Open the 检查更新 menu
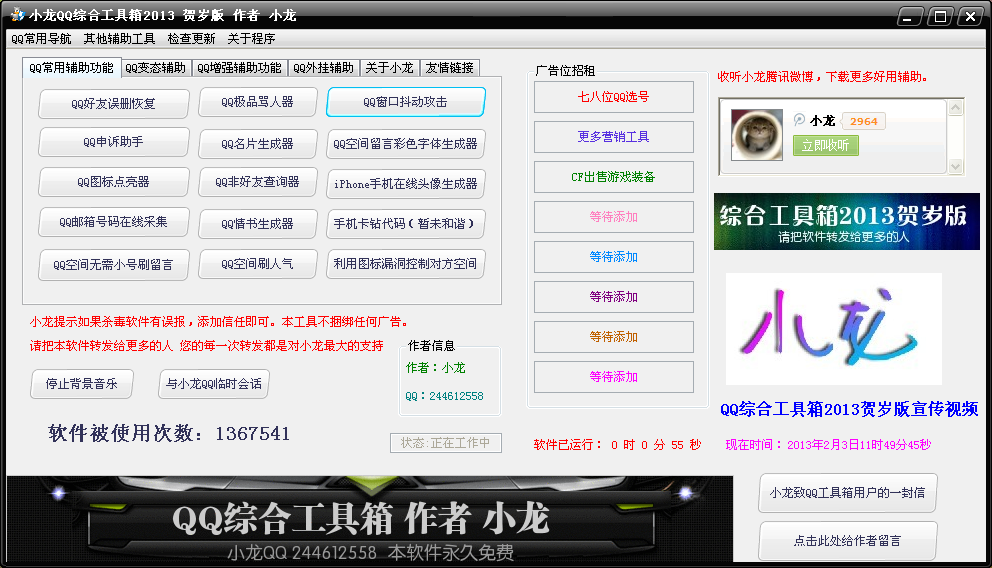 click(191, 39)
